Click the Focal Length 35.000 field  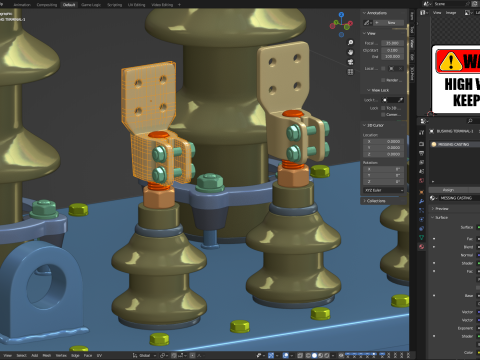tap(392, 43)
